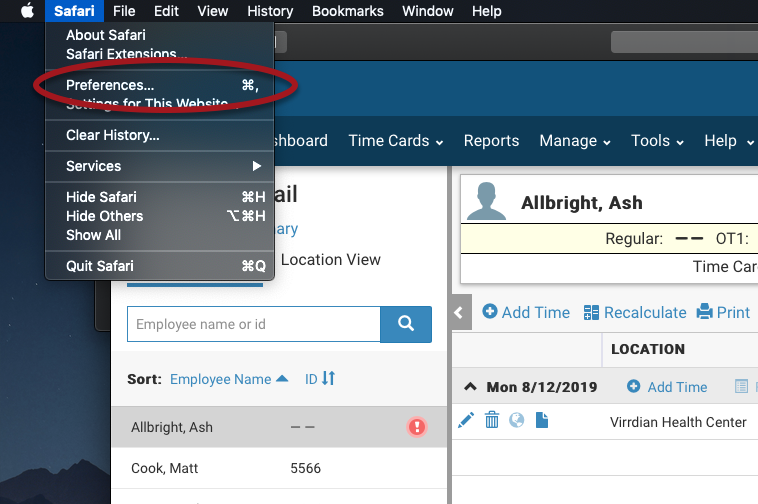Click the red alert icon for Allbright
The width and height of the screenshot is (758, 504).
(x=417, y=427)
